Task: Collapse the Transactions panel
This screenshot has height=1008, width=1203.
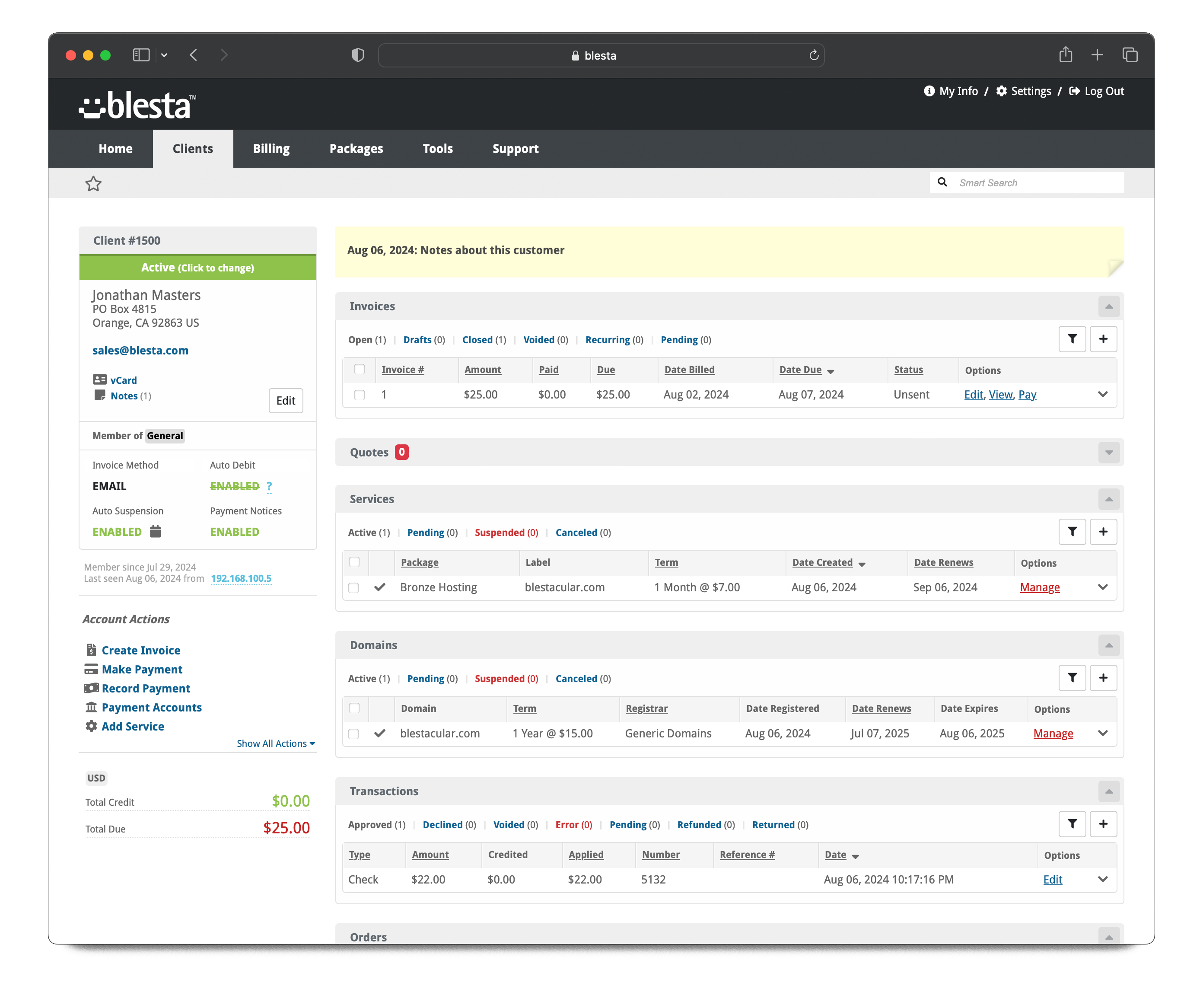Action: click(1109, 791)
